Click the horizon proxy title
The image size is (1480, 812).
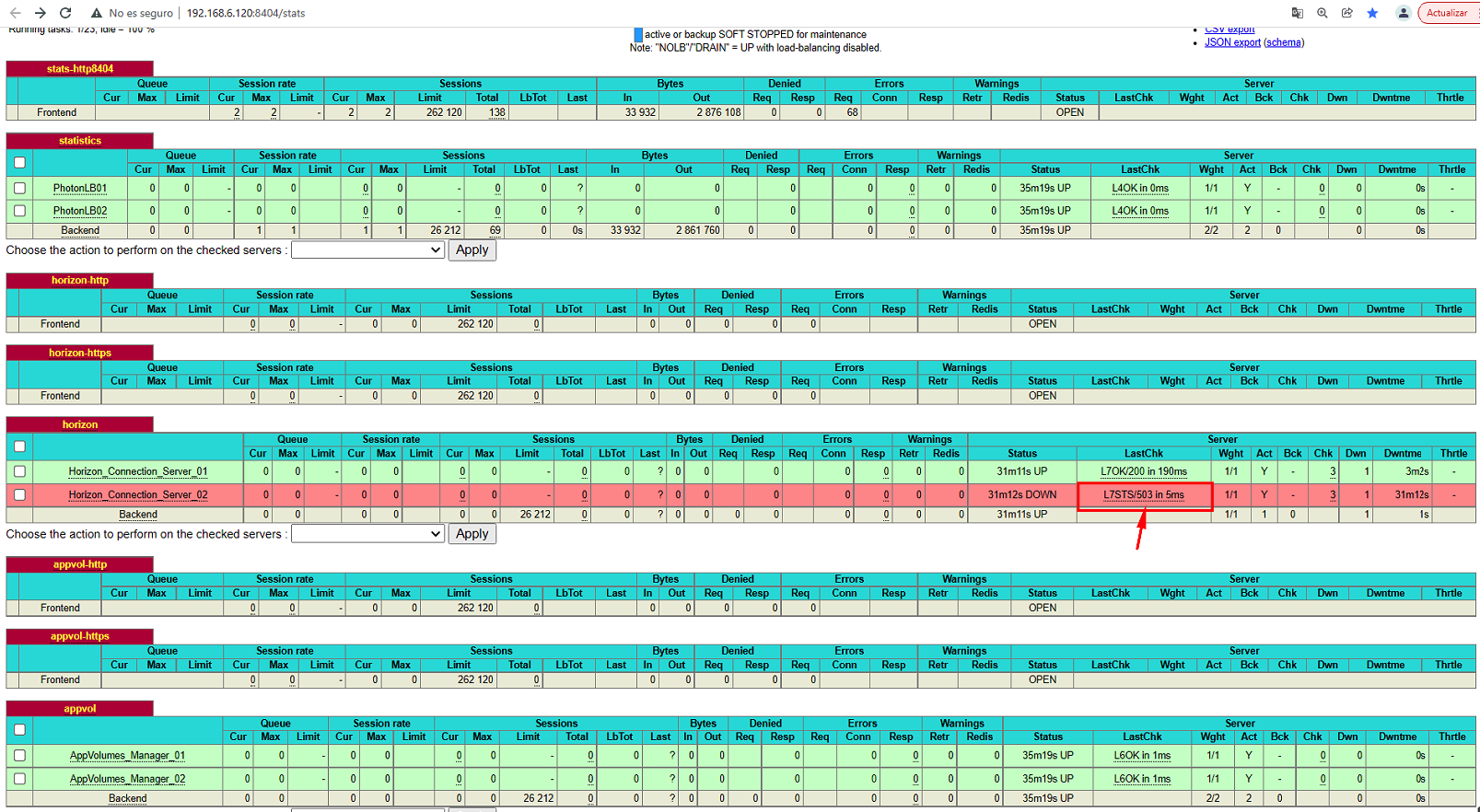pos(80,424)
